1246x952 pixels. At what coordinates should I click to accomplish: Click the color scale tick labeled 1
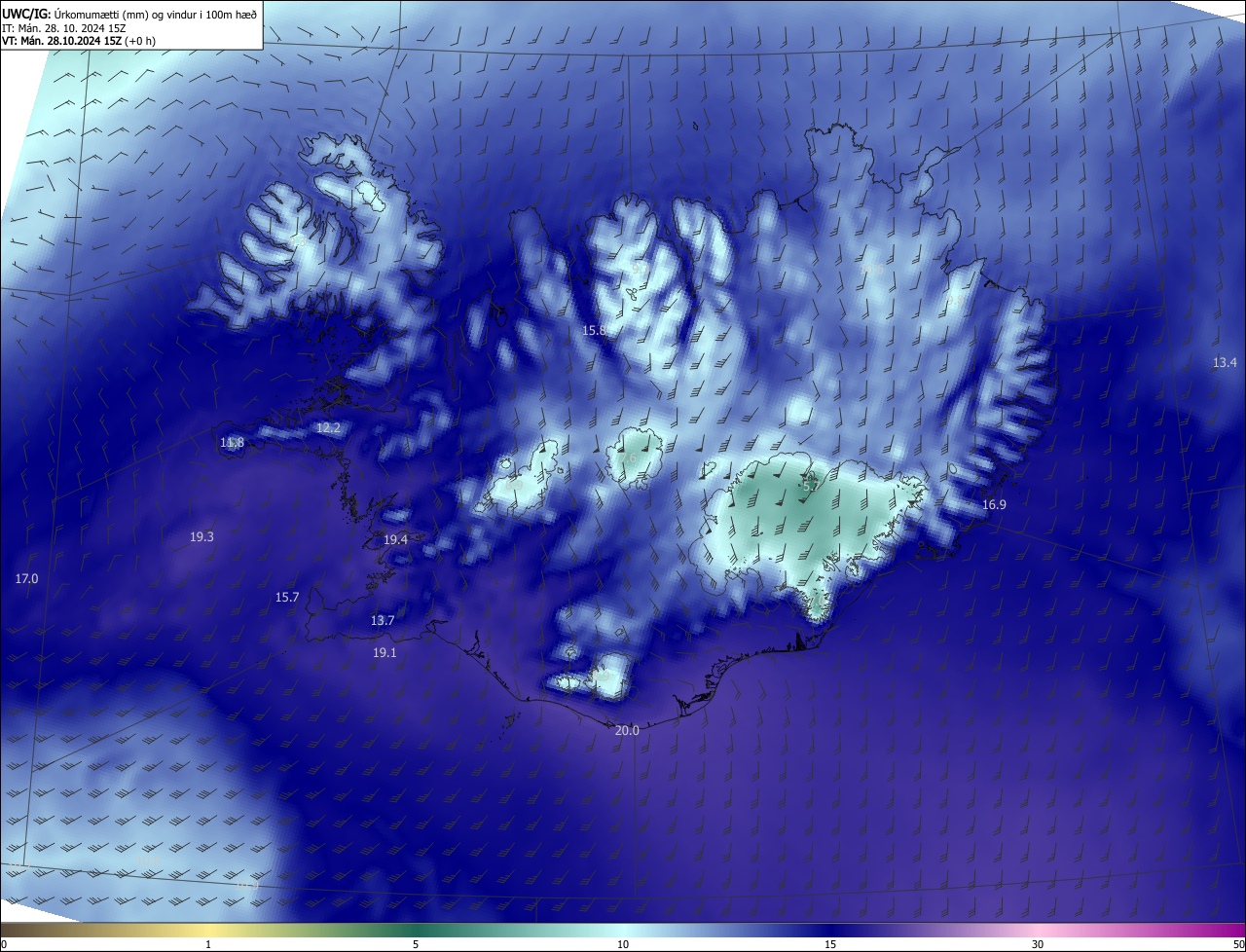[x=208, y=944]
